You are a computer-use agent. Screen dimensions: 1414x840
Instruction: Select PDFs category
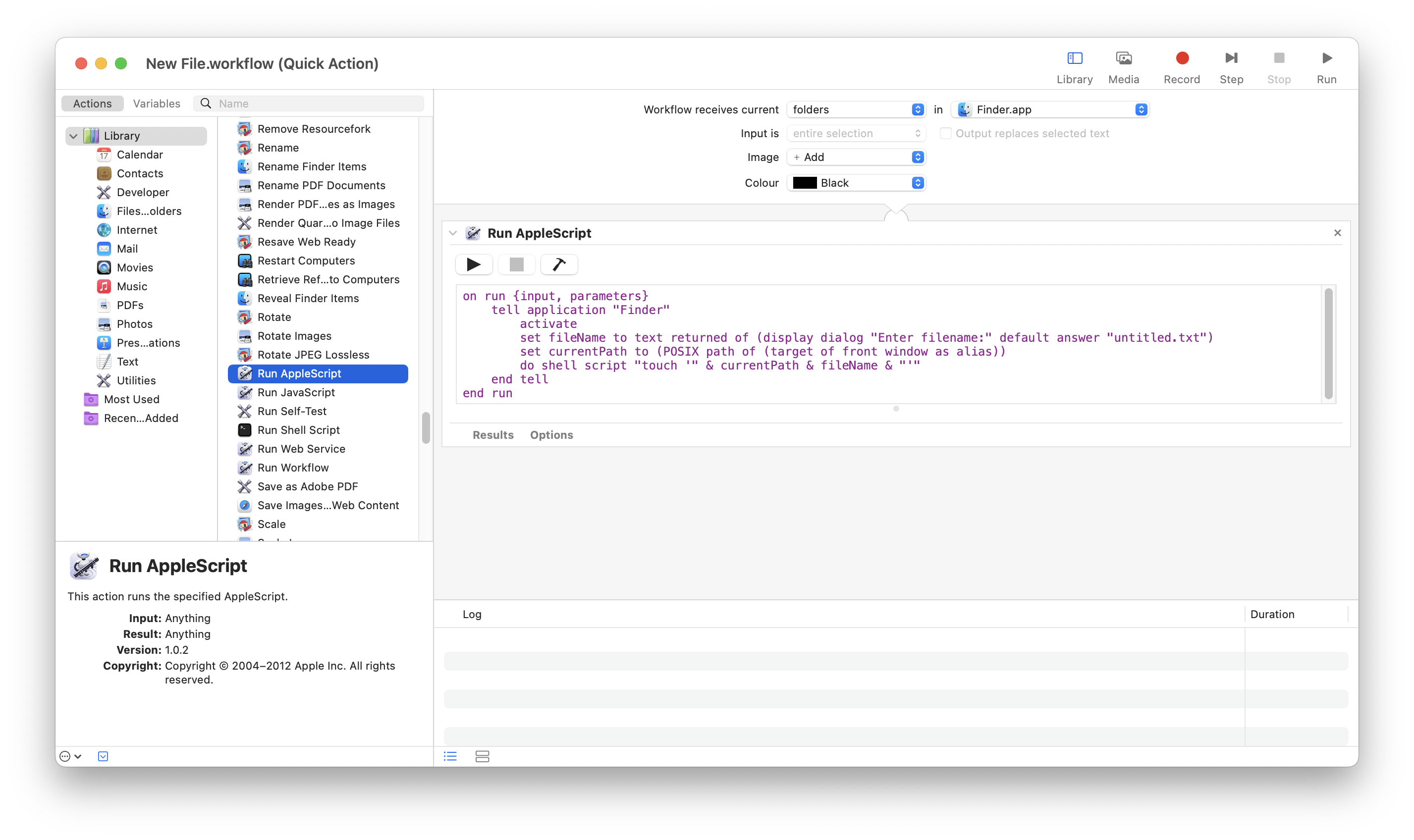[120, 305]
